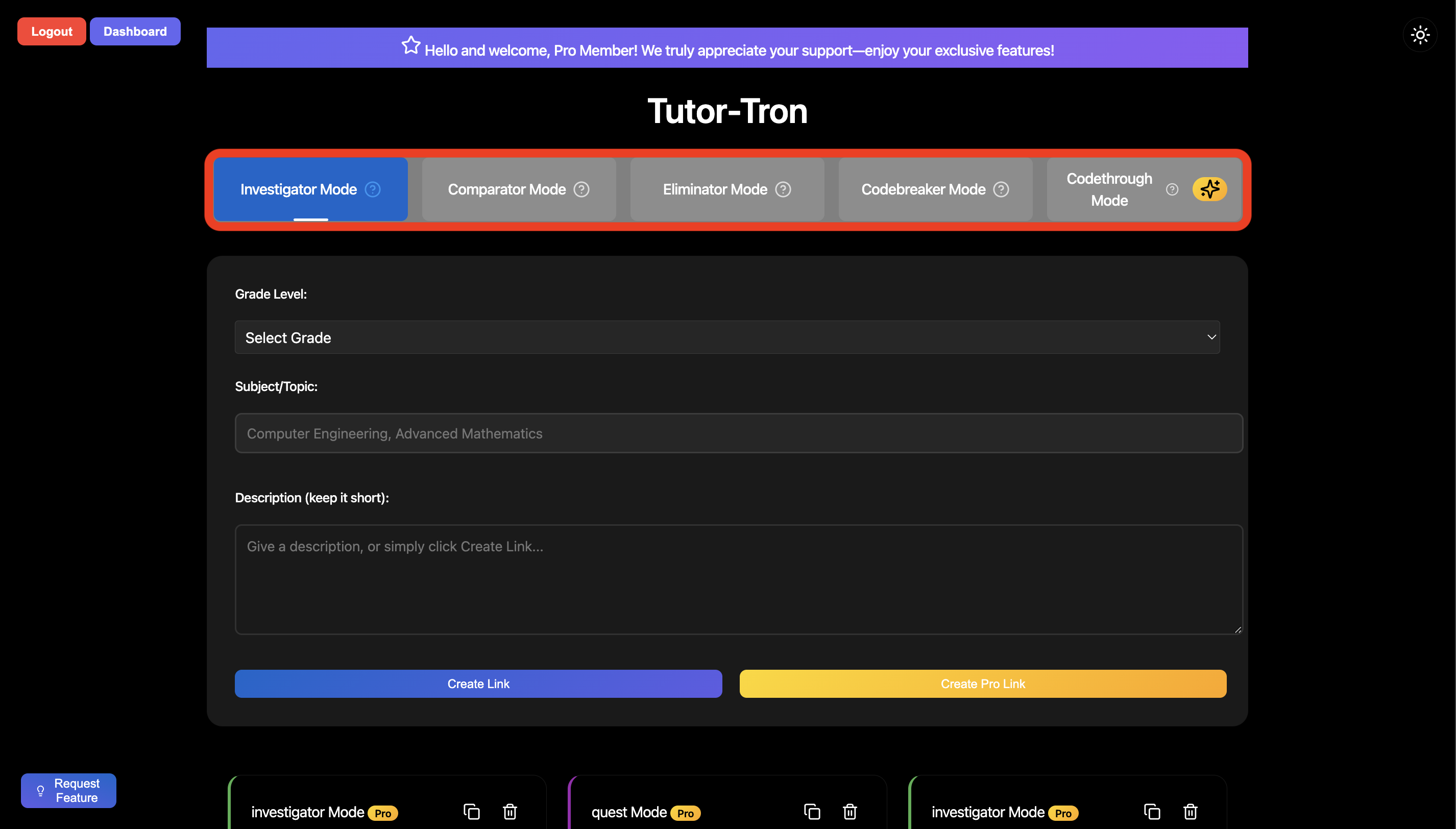Click the Logout button
This screenshot has width=1456, height=829.
click(51, 31)
